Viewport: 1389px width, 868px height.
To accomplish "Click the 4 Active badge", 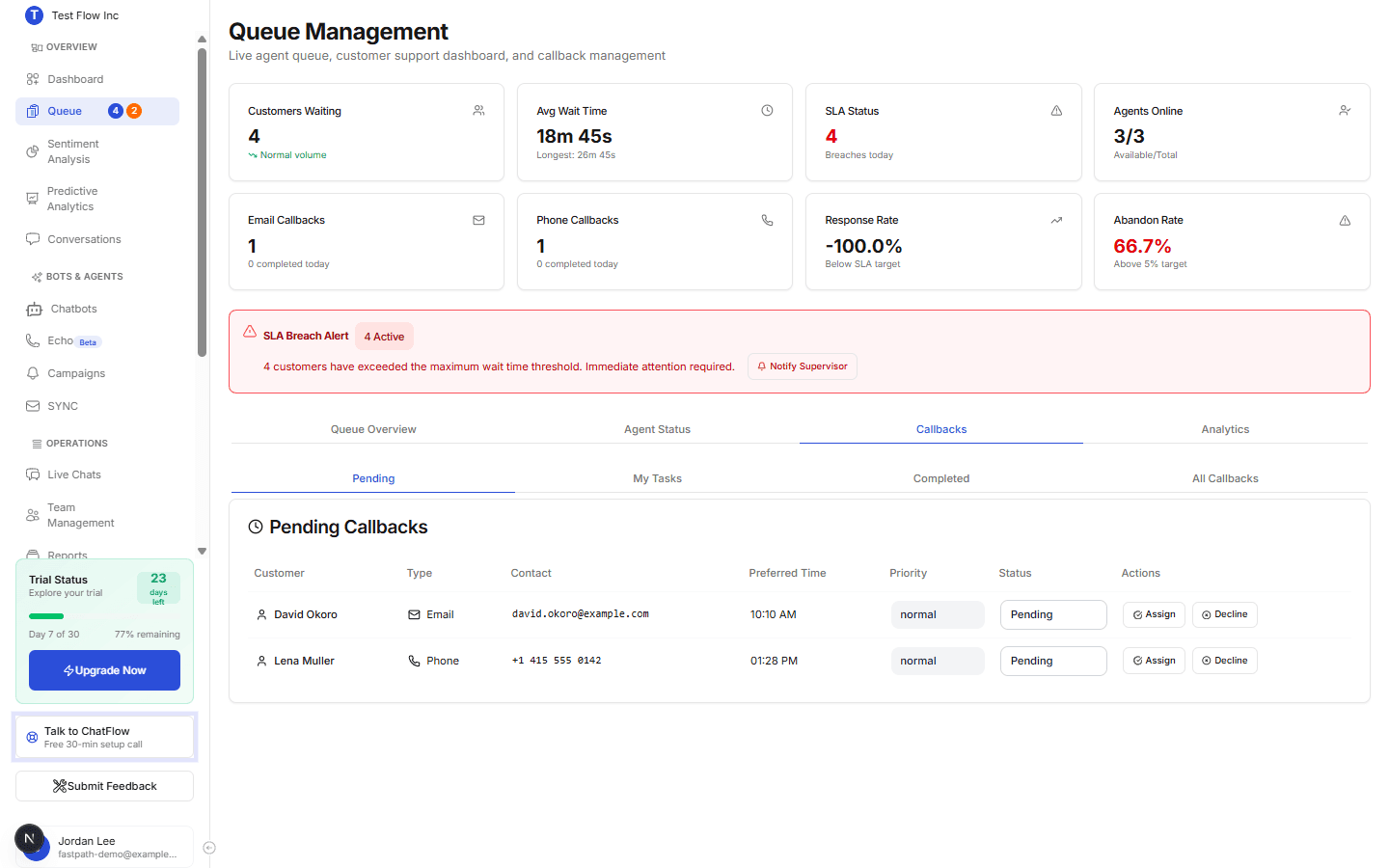I will (384, 337).
